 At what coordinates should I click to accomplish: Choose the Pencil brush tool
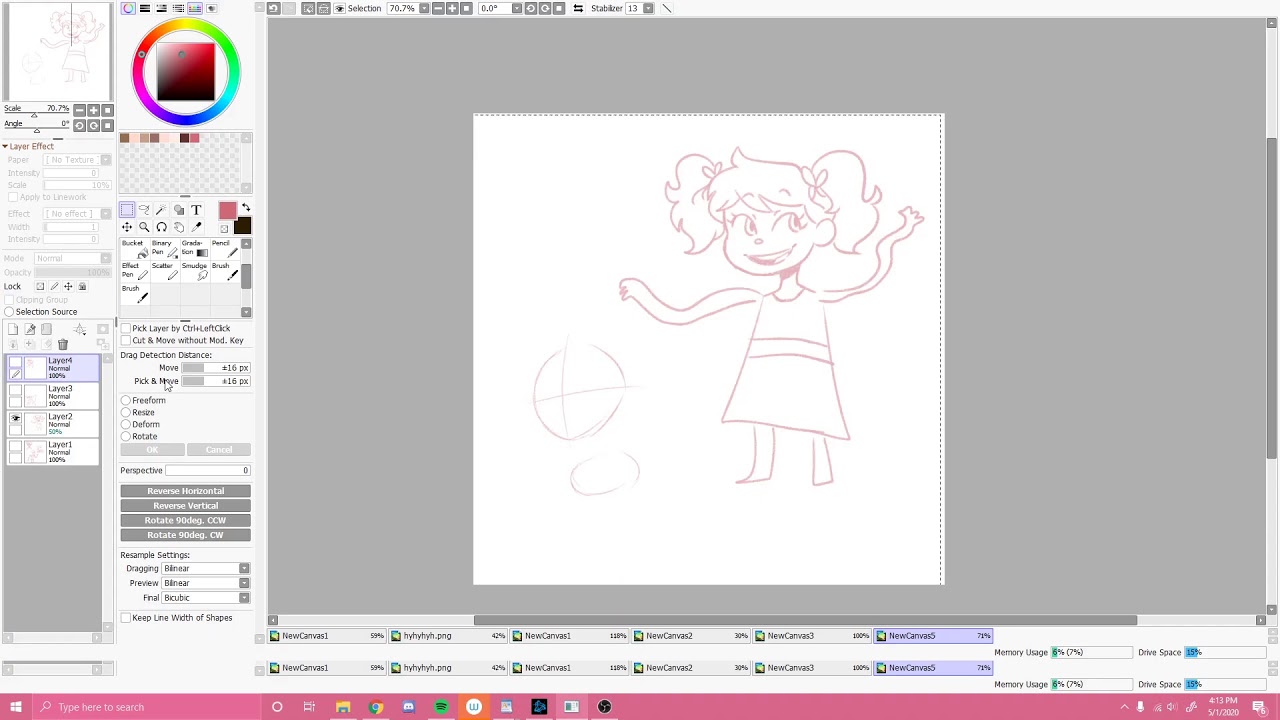click(225, 248)
